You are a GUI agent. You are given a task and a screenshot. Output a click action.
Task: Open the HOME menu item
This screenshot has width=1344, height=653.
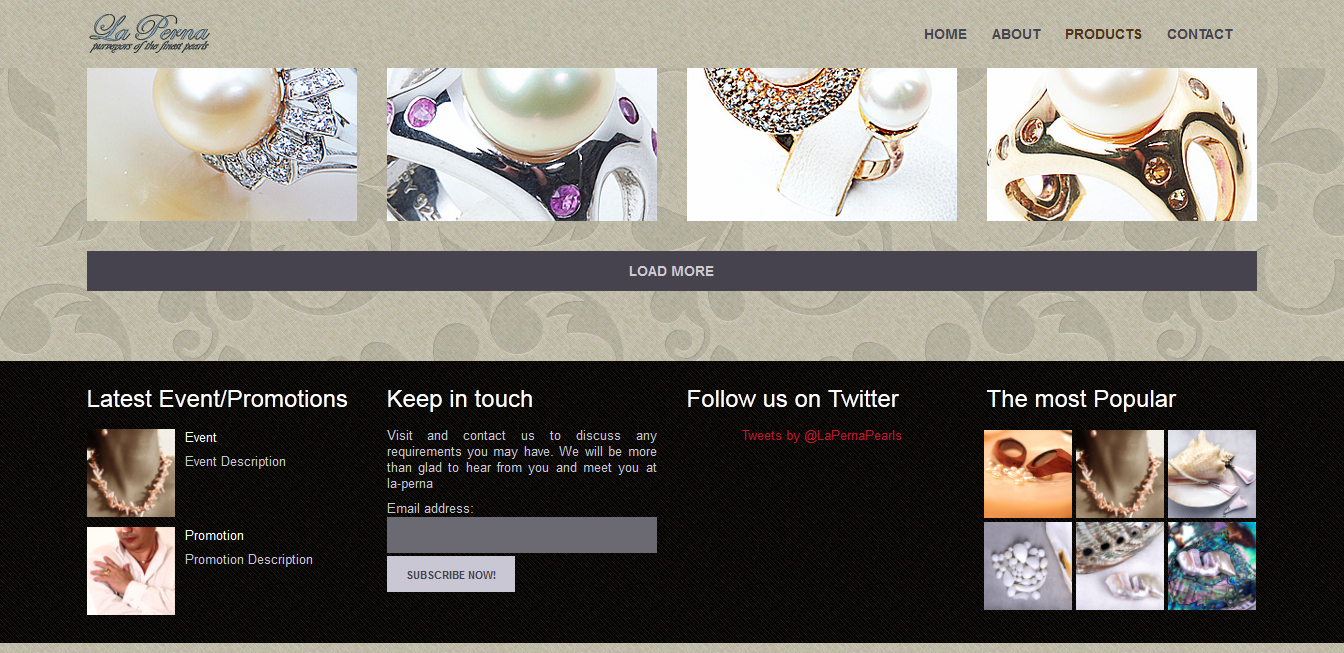click(x=945, y=34)
